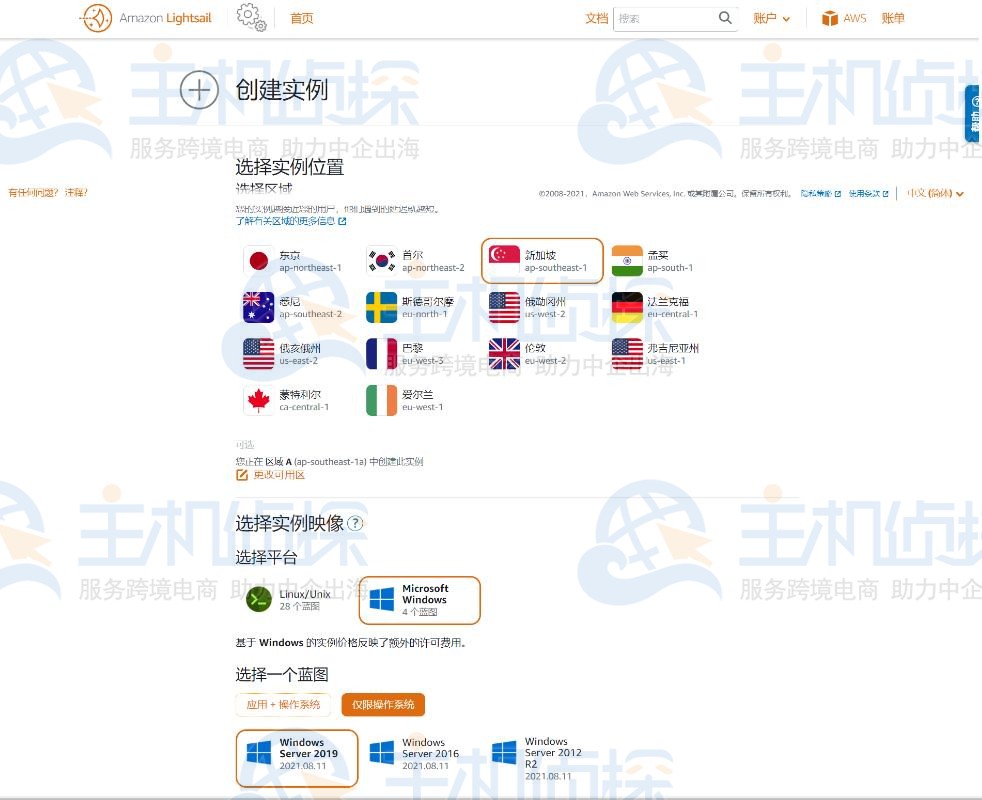The image size is (982, 800).
Task: Open 了解有关区域的更多信息 link
Action: pyautogui.click(x=290, y=221)
